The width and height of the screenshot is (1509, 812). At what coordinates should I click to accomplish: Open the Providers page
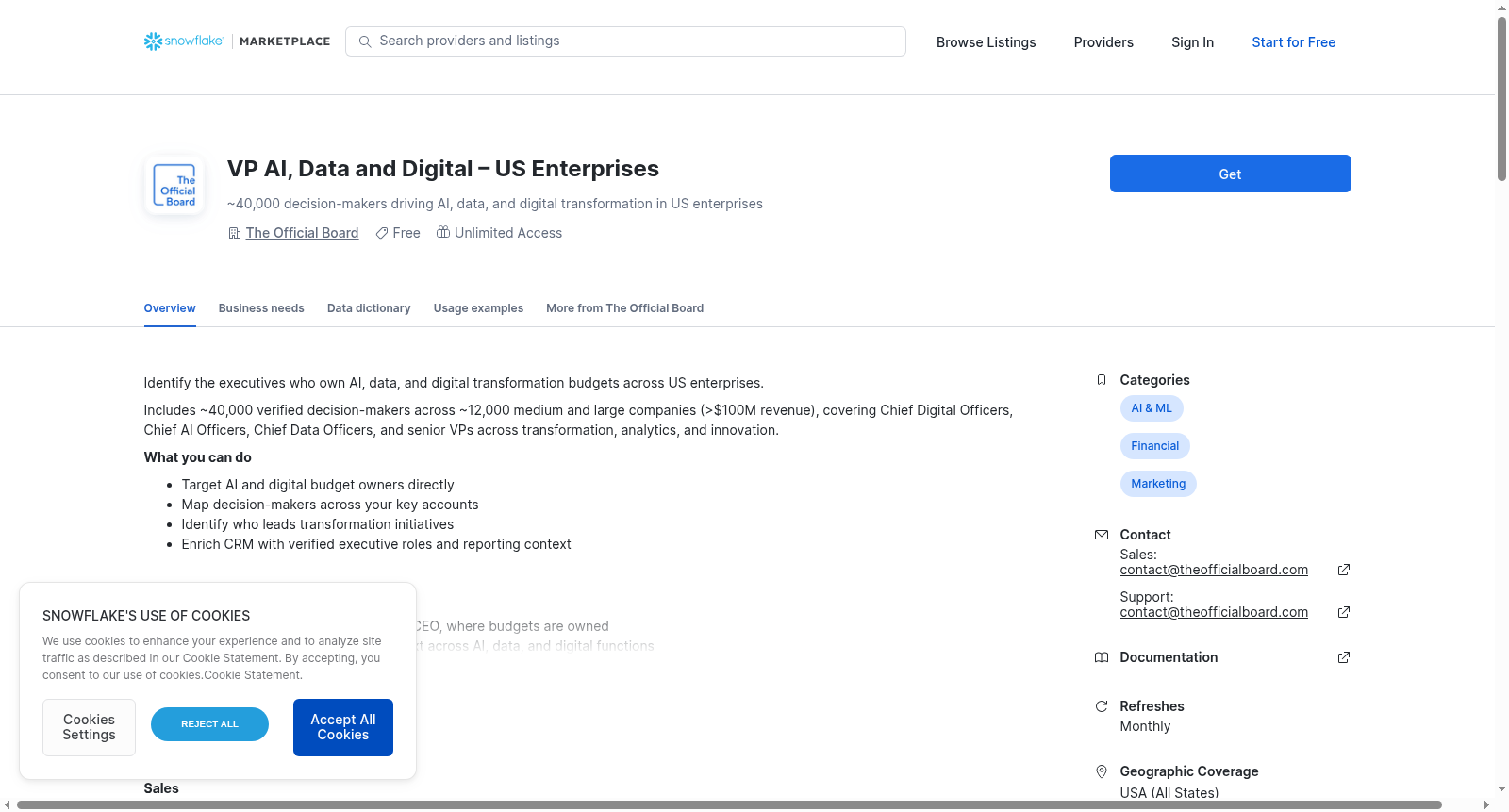coord(1103,42)
